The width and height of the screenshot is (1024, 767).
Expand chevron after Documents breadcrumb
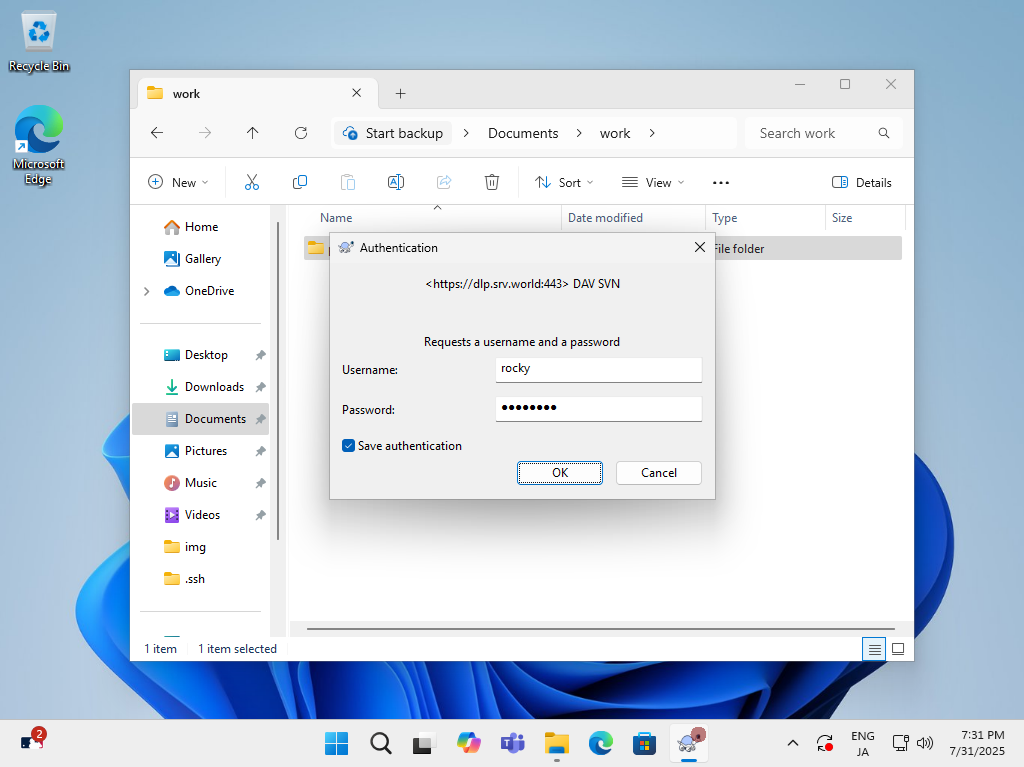coord(579,133)
